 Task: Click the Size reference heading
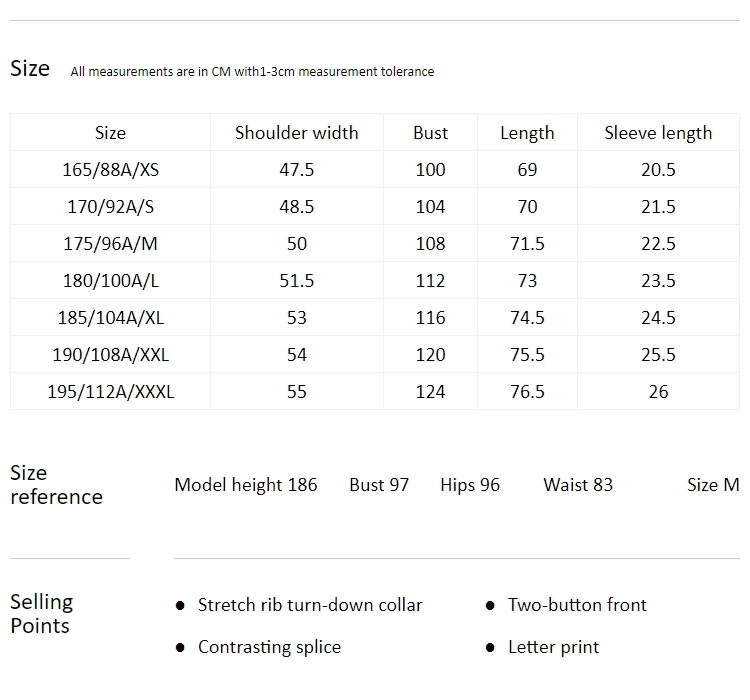point(56,485)
